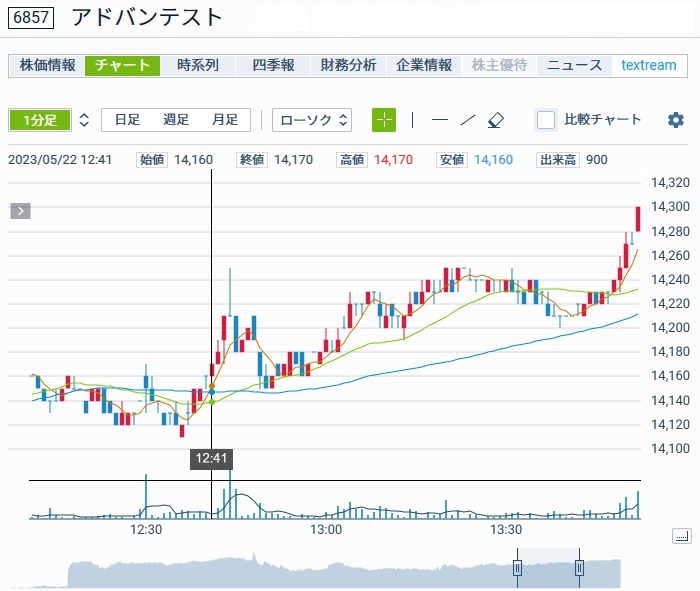Image resolution: width=700 pixels, height=591 pixels.
Task: Click the small icon below price axis
Action: [x=681, y=537]
